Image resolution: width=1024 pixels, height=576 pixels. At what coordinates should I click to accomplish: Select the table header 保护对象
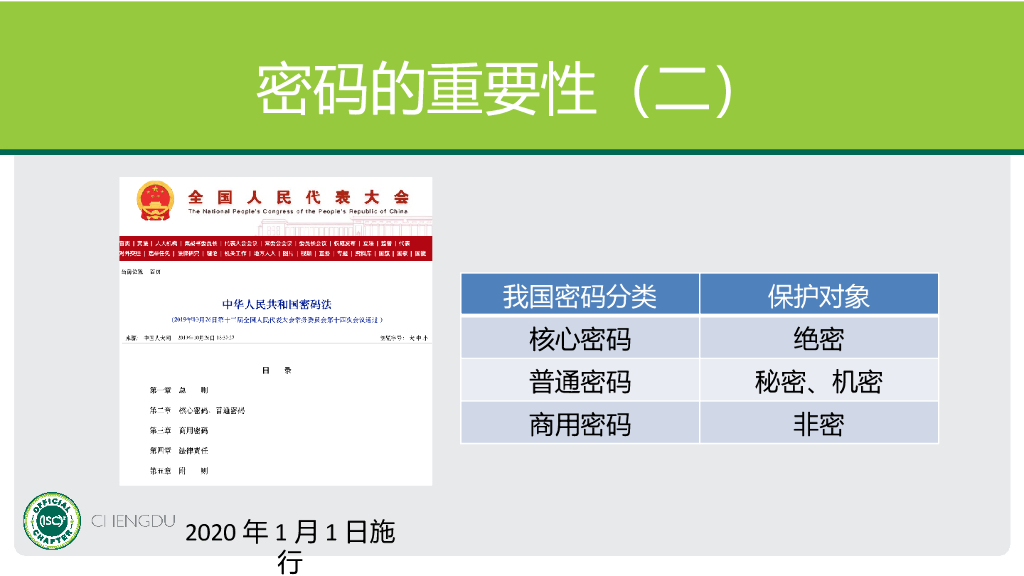(819, 295)
